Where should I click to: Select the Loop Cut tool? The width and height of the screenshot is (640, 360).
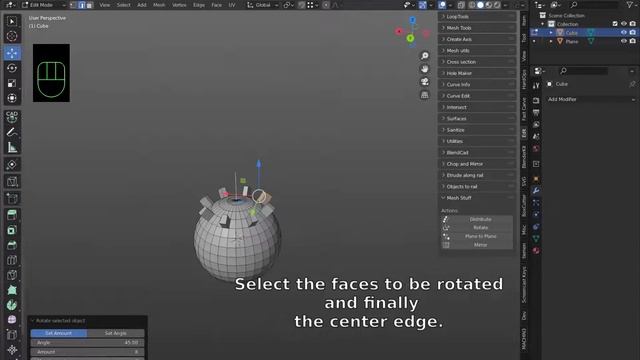12,260
